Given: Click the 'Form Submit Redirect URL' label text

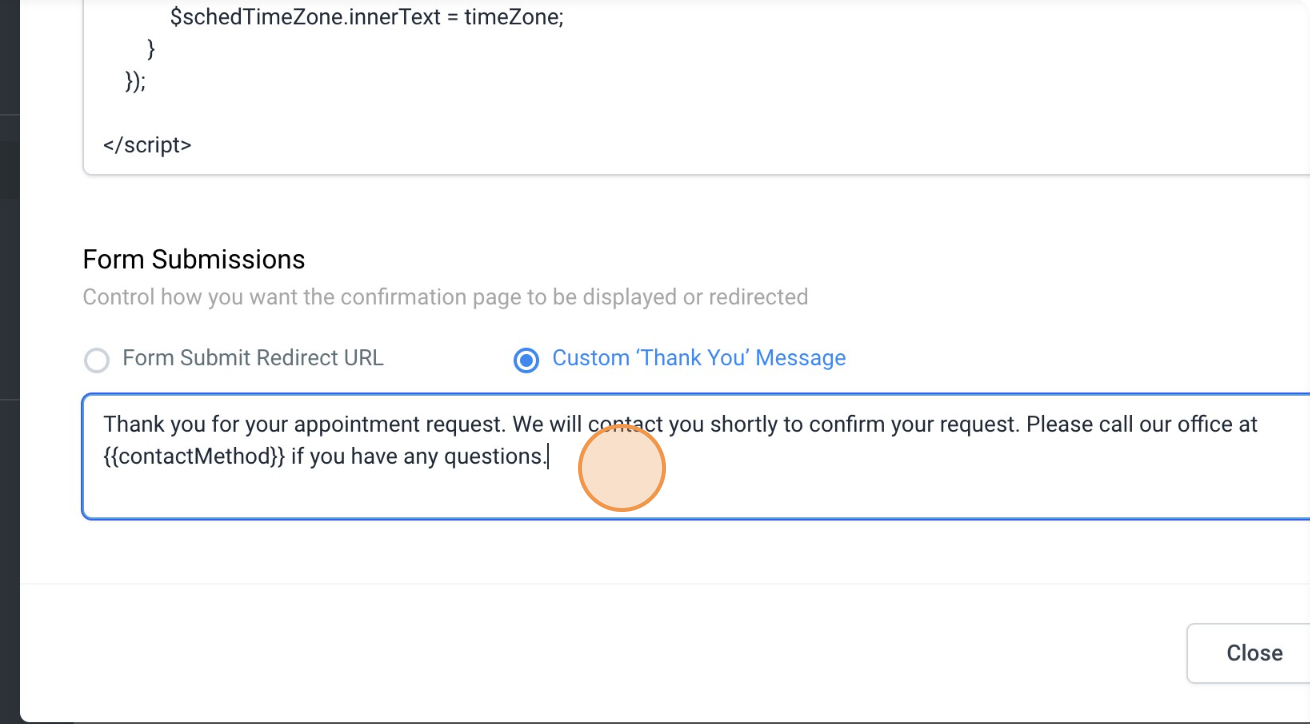Looking at the screenshot, I should point(252,358).
